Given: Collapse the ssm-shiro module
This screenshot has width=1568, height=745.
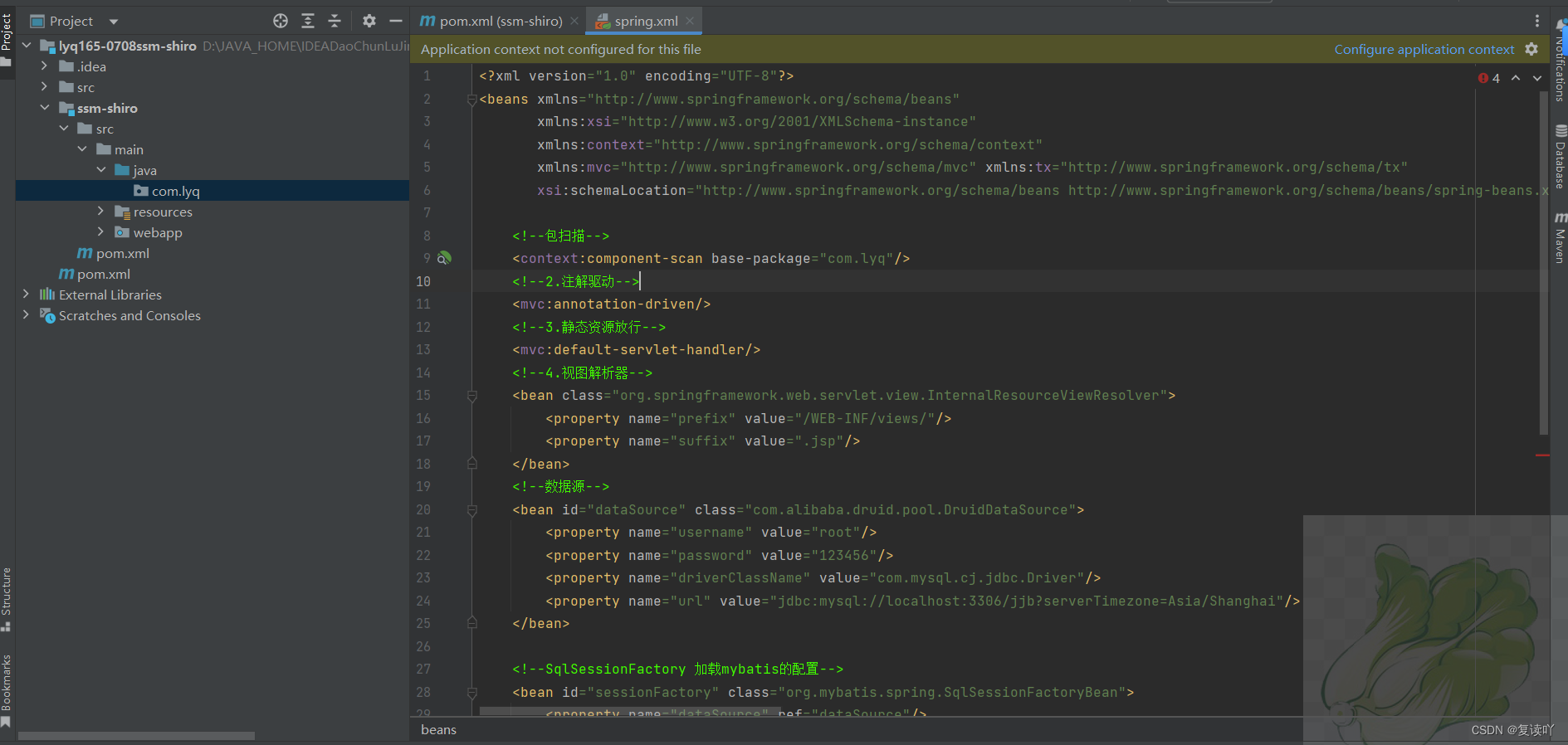Looking at the screenshot, I should tap(45, 108).
